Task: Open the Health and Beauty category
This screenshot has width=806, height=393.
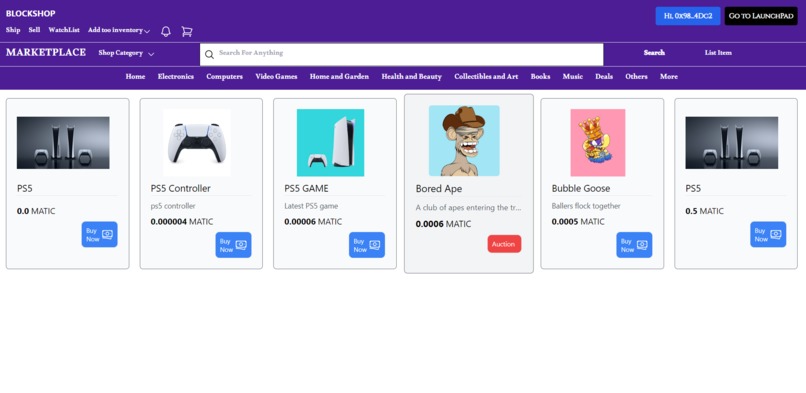Action: pos(411,77)
